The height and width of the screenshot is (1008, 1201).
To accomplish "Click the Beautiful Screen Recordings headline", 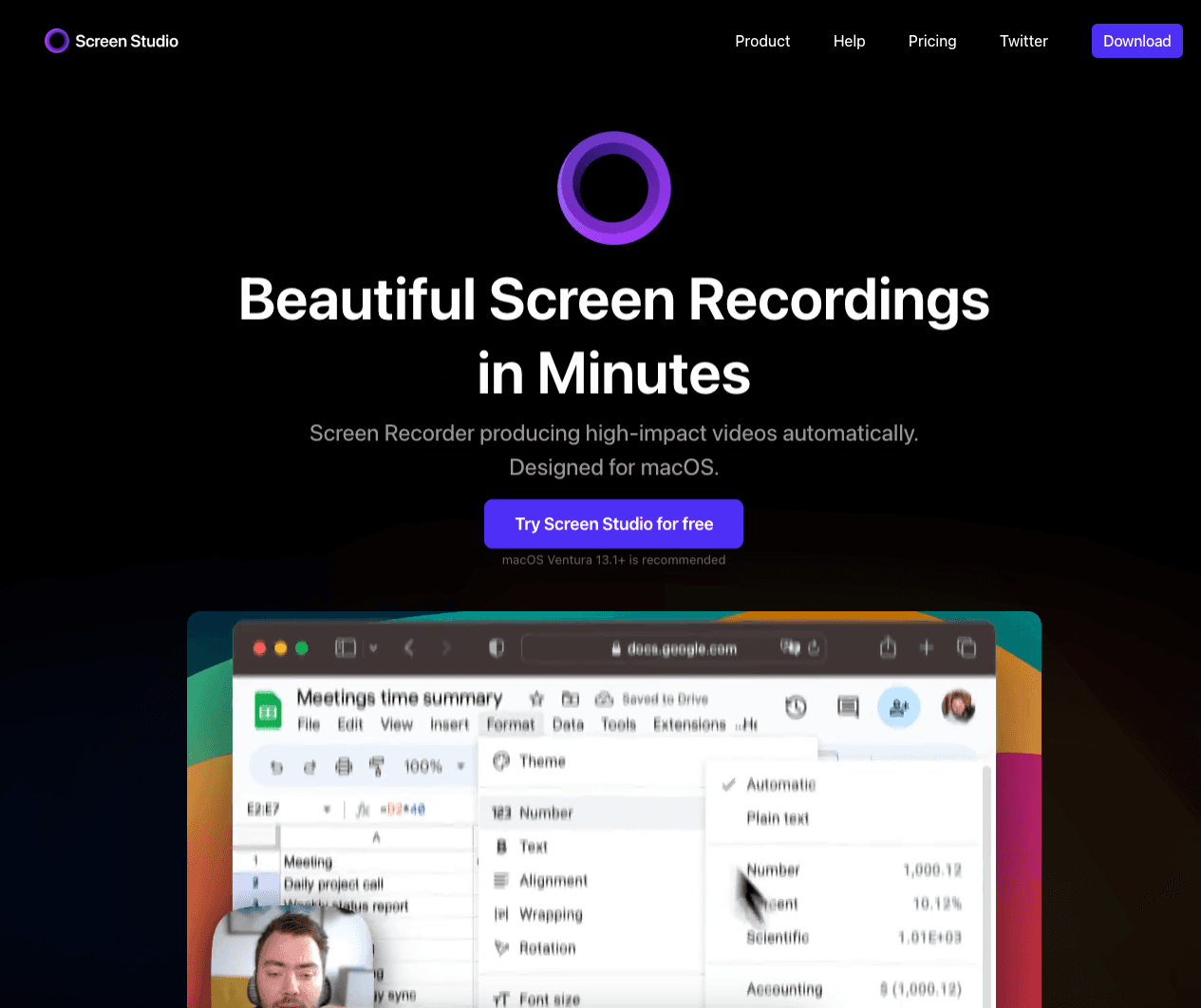I will (614, 336).
